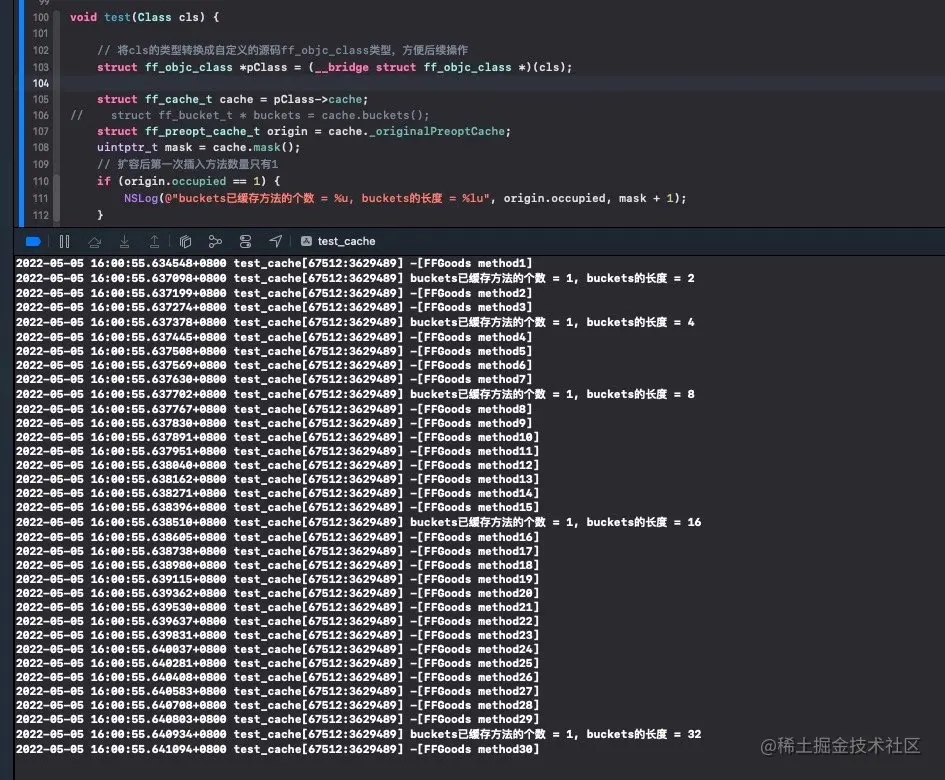Click 'test' function name on line 100
This screenshot has width=945, height=780.
click(x=117, y=17)
